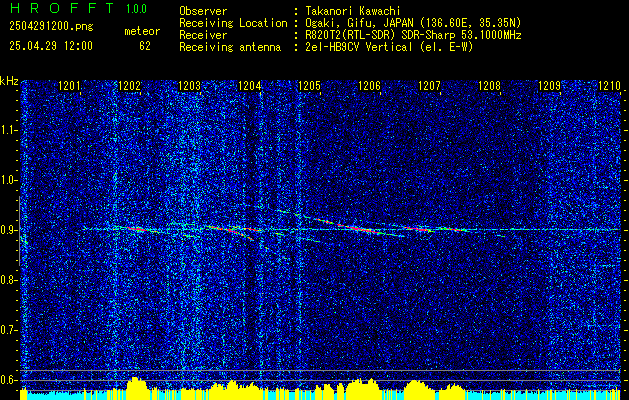Click the meteor count value 62
This screenshot has height=400, width=629.
coord(145,46)
